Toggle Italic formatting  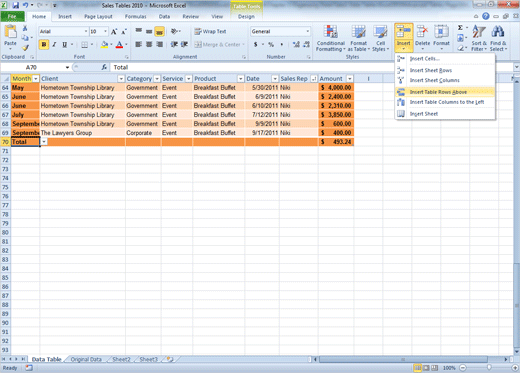54,44
